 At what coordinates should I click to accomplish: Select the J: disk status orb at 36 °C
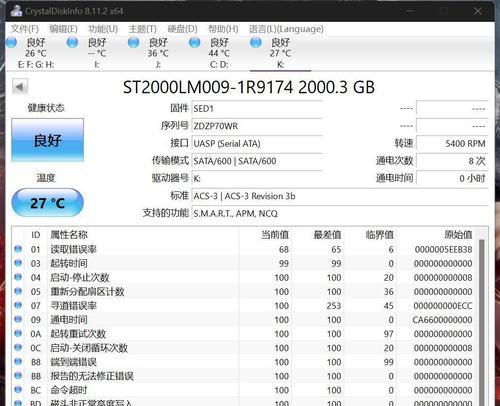(133, 42)
